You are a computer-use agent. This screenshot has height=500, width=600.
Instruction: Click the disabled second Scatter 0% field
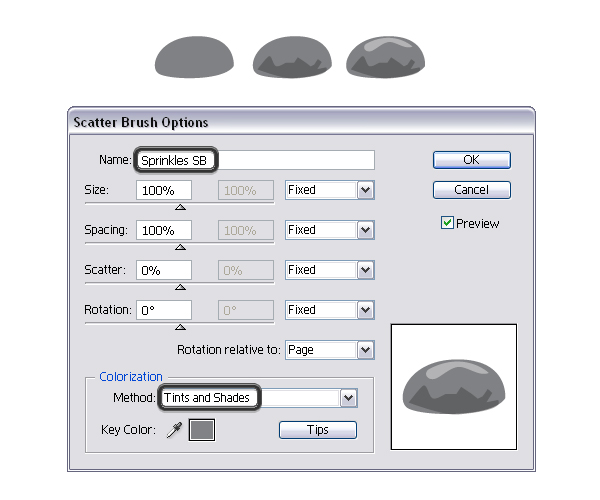pos(246,270)
